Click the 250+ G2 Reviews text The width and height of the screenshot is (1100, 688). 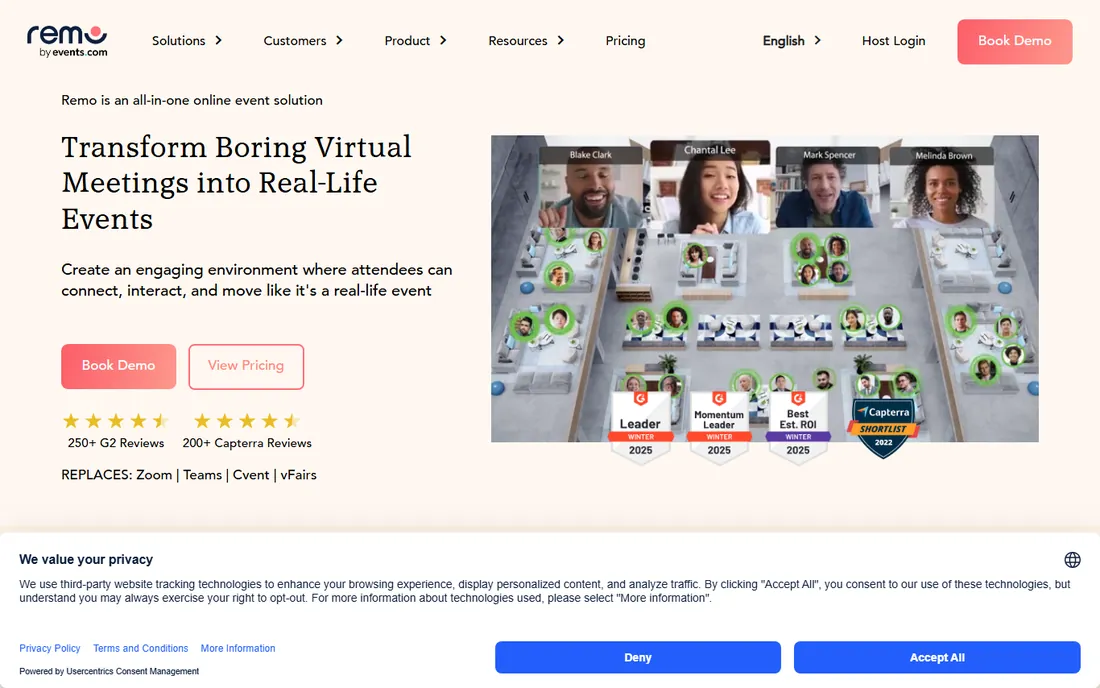pyautogui.click(x=116, y=443)
